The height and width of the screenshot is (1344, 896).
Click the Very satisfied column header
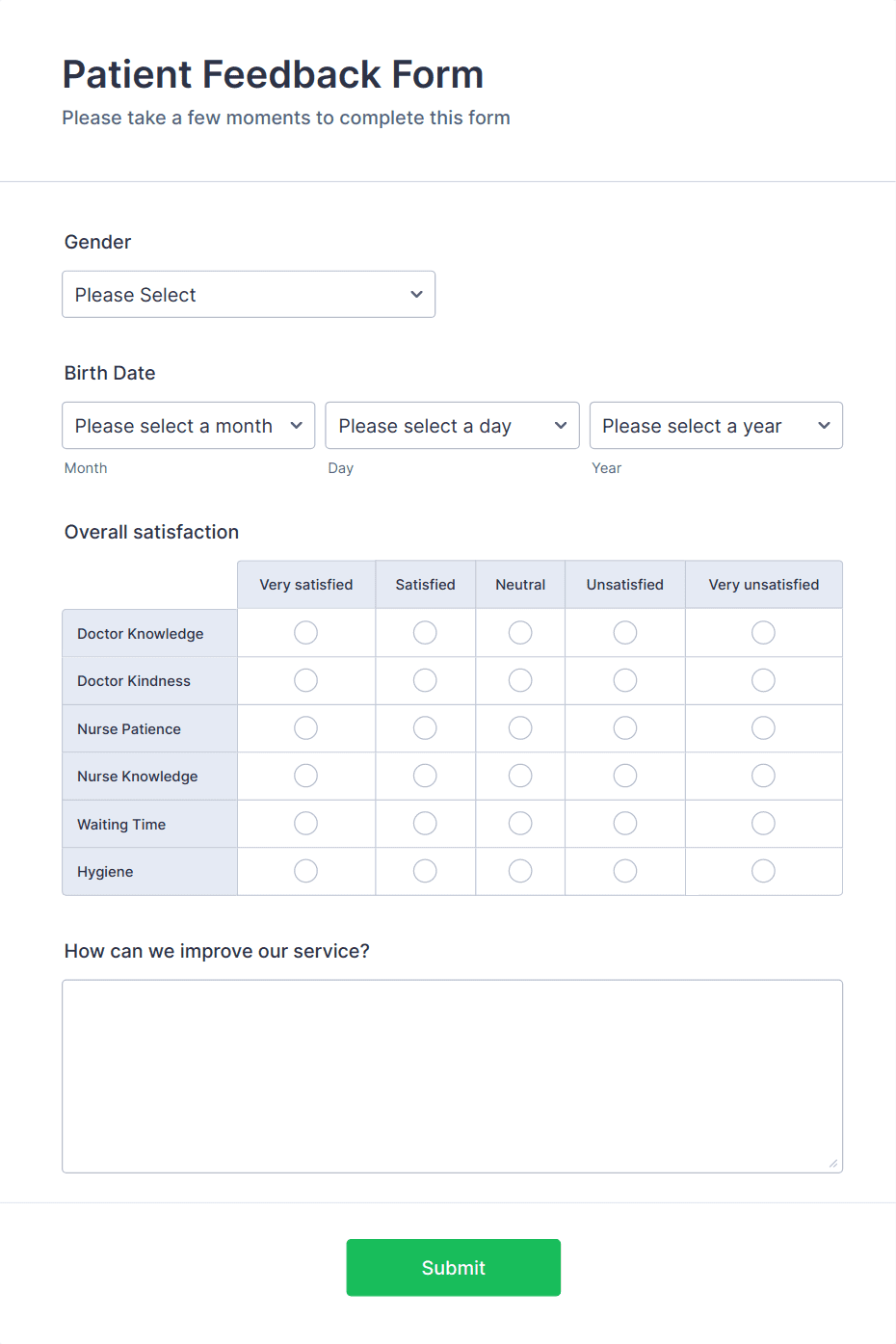(305, 584)
